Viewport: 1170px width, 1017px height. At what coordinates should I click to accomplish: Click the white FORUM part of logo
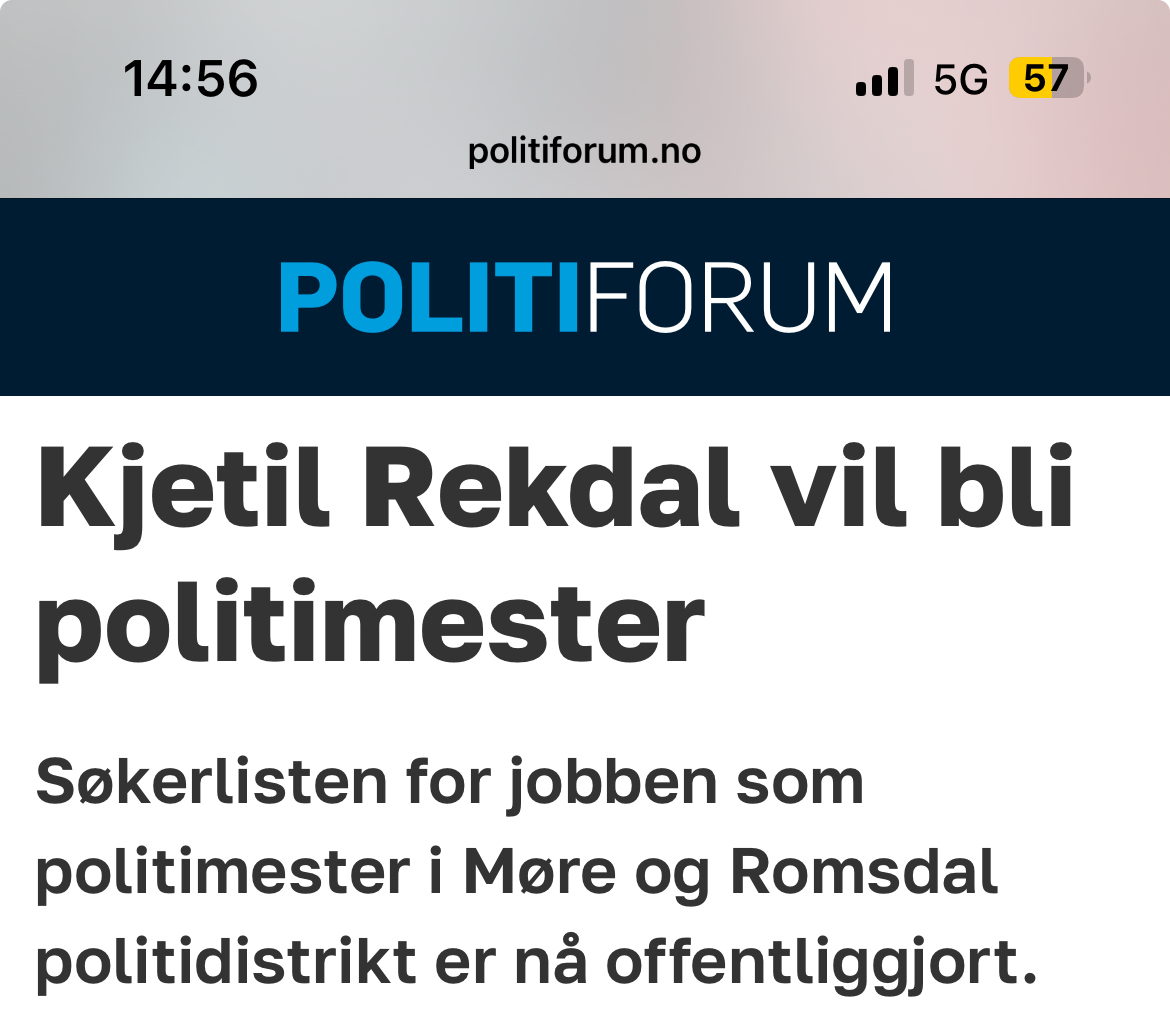coord(738,297)
